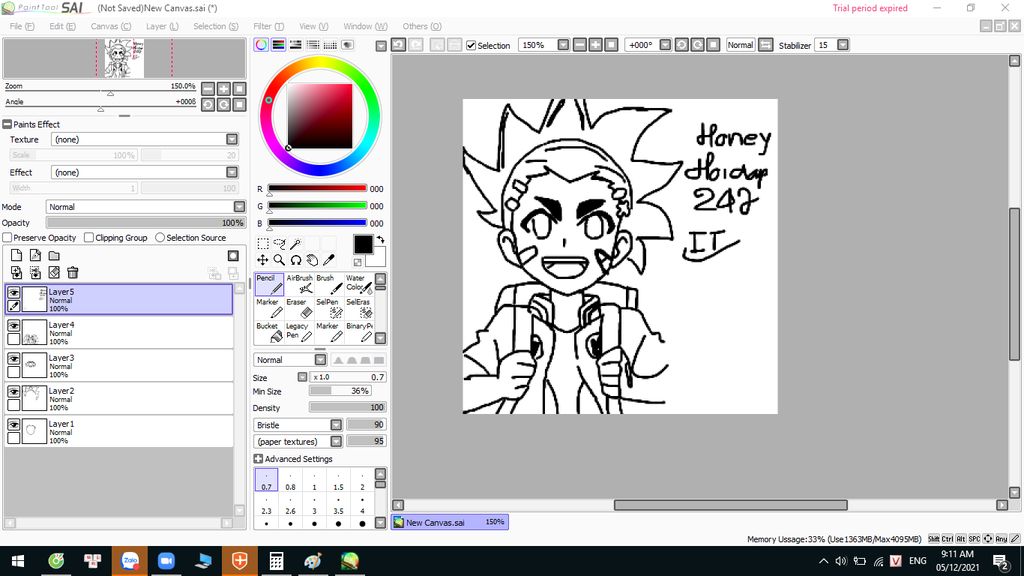1024x576 pixels.
Task: Choose the SelEras tool
Action: point(359,308)
